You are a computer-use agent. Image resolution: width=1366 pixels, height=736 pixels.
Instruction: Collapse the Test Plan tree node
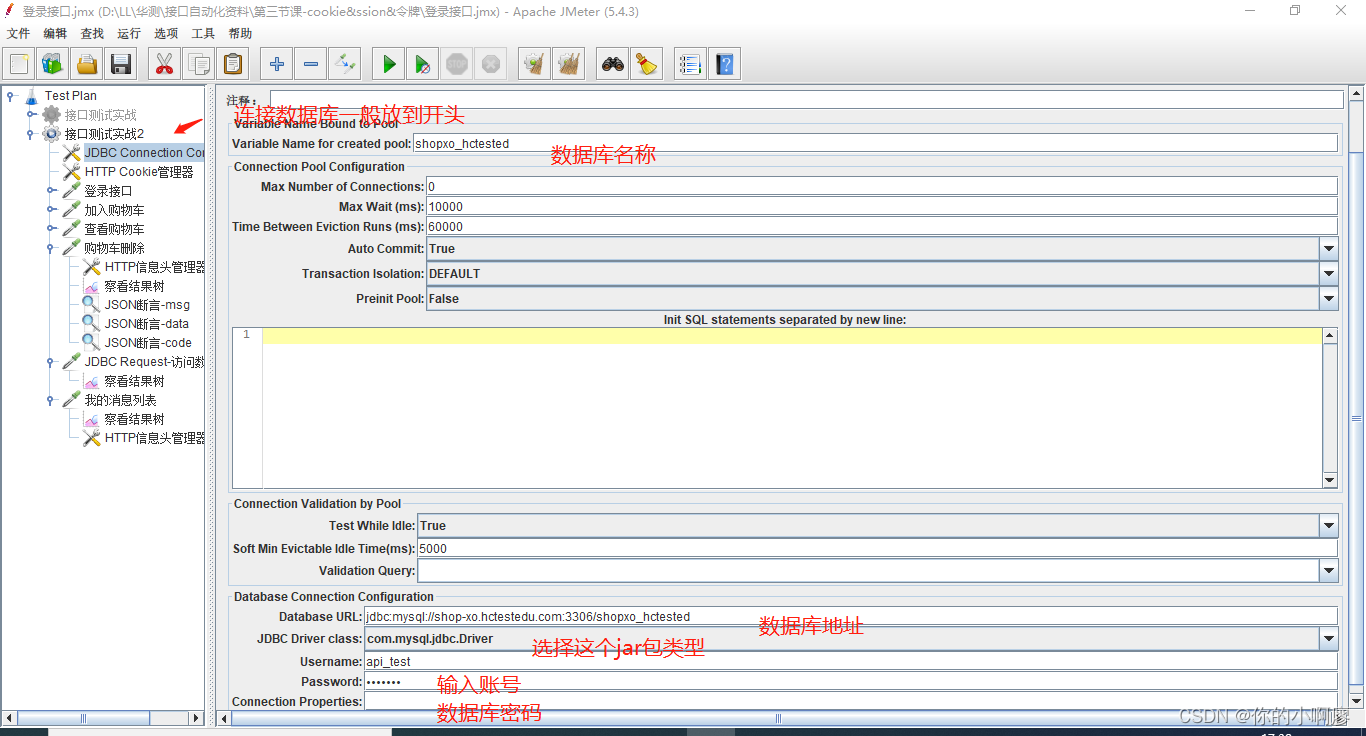[11, 96]
